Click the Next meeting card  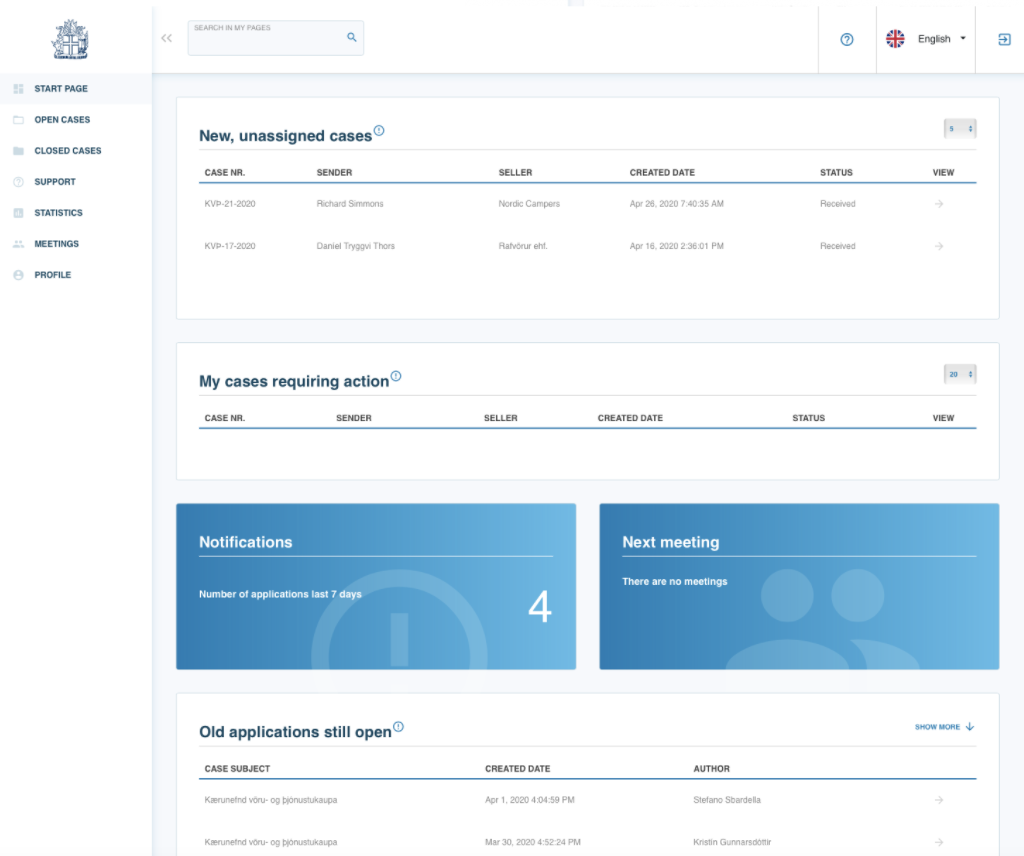(x=799, y=586)
